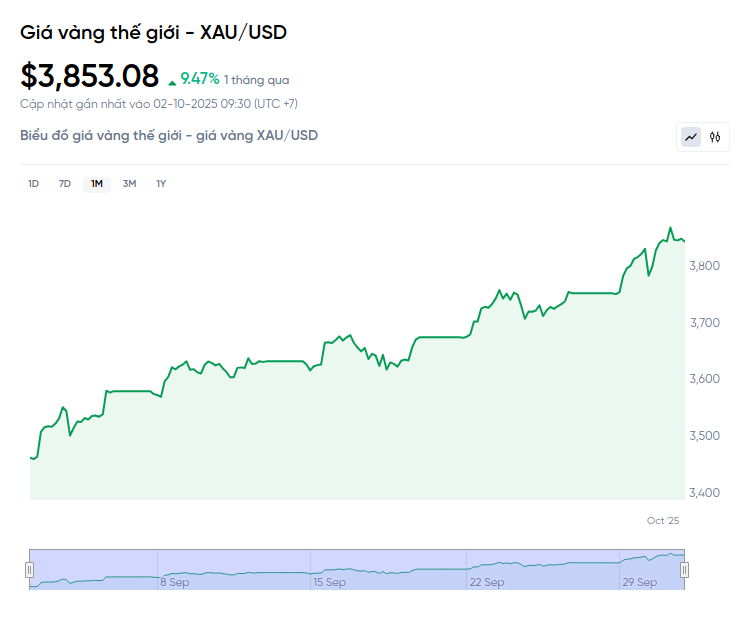The image size is (750, 634).
Task: Click 8 Sep in the range navigator
Action: (x=175, y=582)
